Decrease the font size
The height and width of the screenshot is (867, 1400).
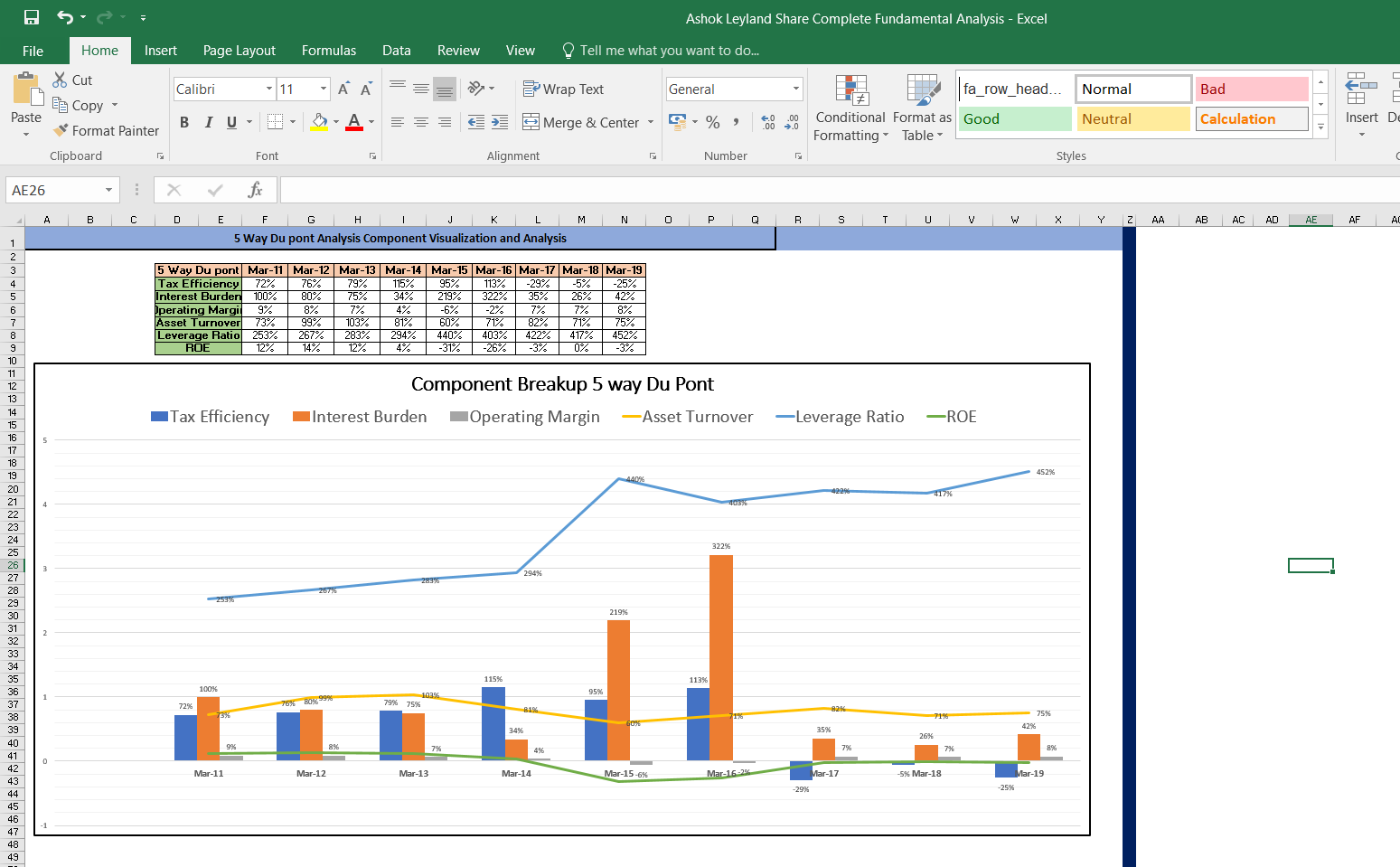[x=366, y=89]
